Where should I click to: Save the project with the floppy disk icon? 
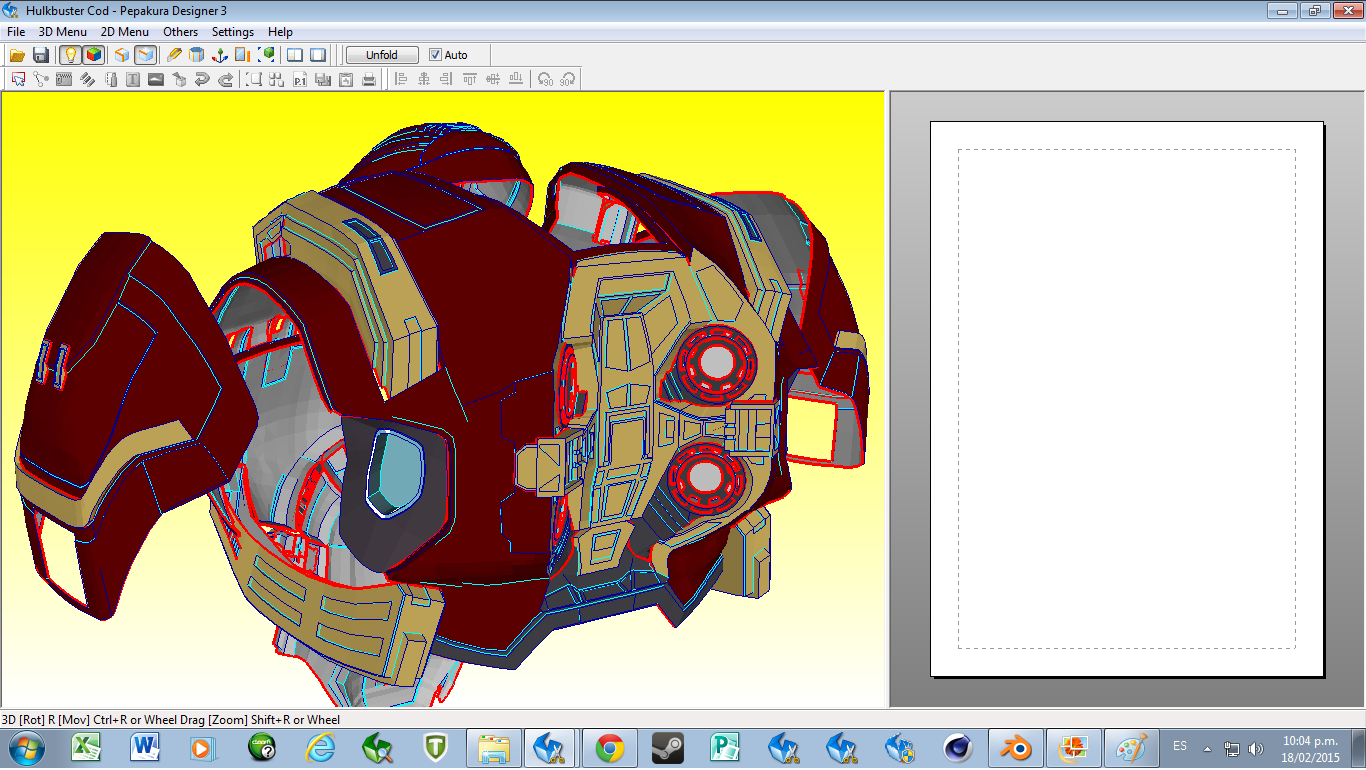pyautogui.click(x=41, y=55)
